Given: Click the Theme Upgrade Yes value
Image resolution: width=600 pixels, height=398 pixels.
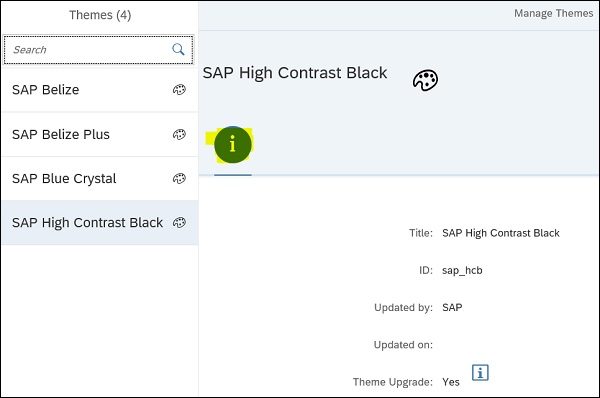Looking at the screenshot, I should (451, 382).
